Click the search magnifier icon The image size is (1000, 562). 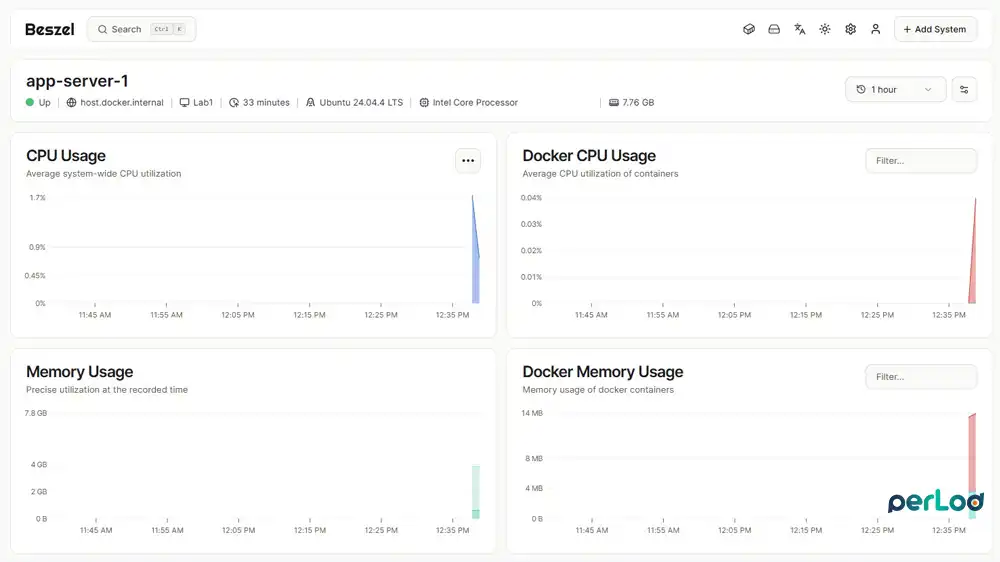pyautogui.click(x=102, y=29)
